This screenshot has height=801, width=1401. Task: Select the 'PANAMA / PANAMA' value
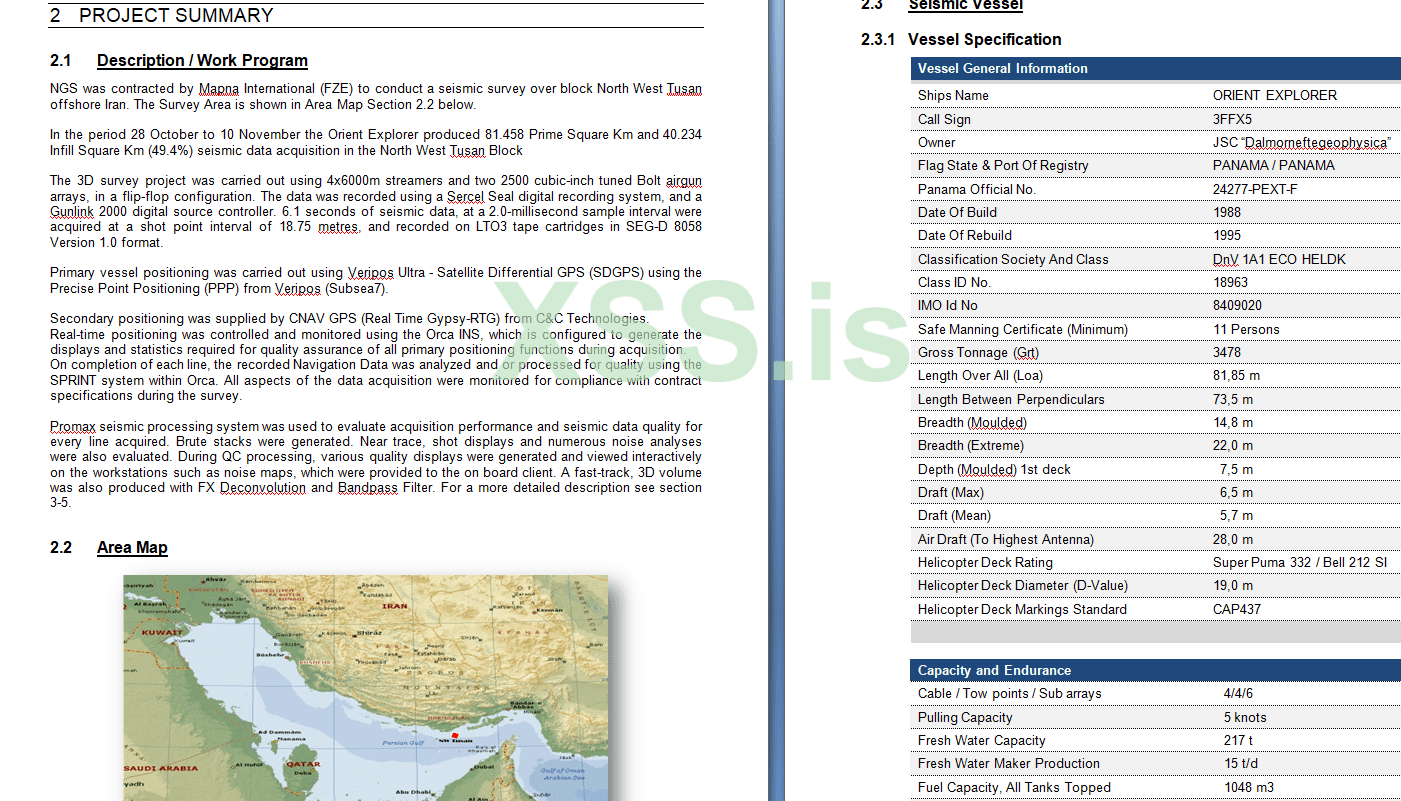(x=1274, y=165)
